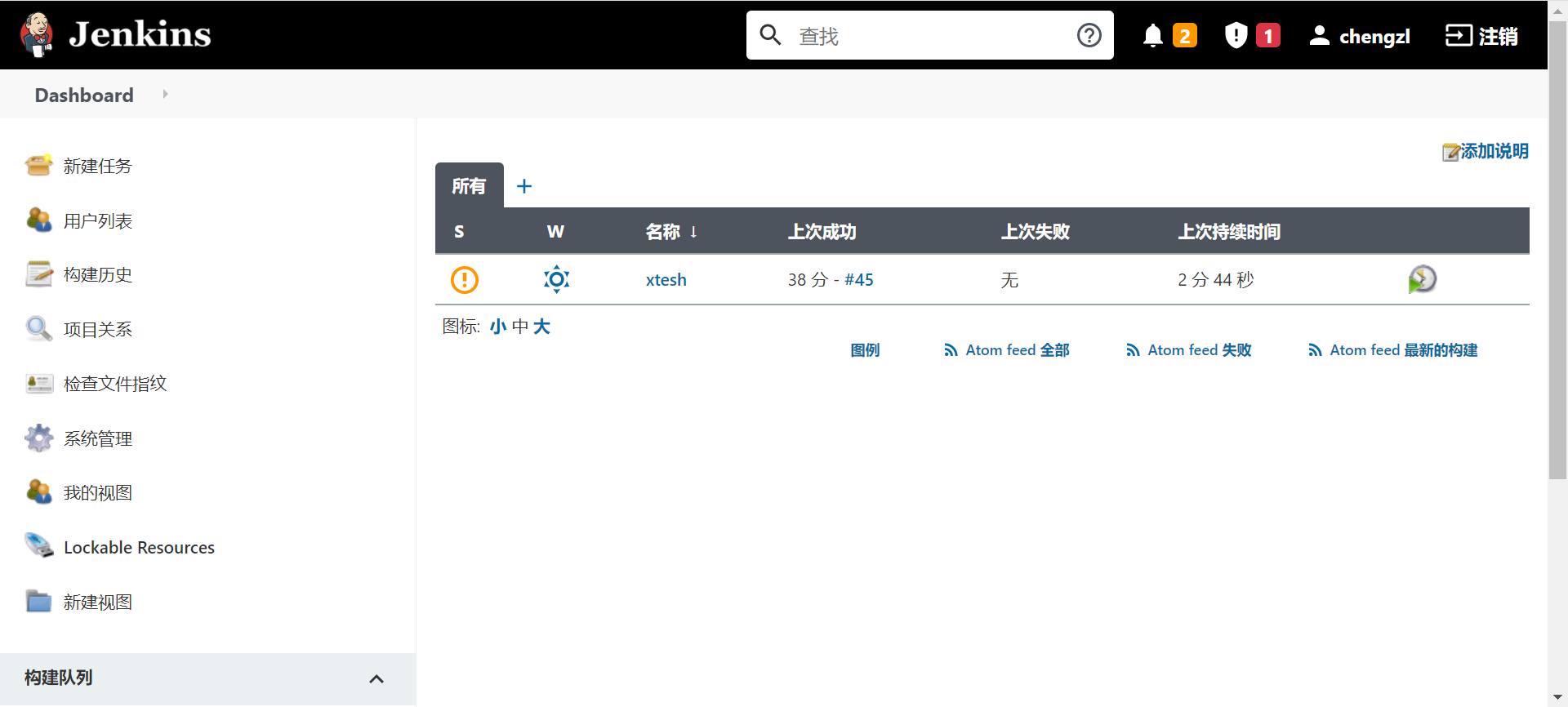The width and height of the screenshot is (1568, 707).
Task: Open the 用户列表 menu item
Action: click(x=98, y=220)
